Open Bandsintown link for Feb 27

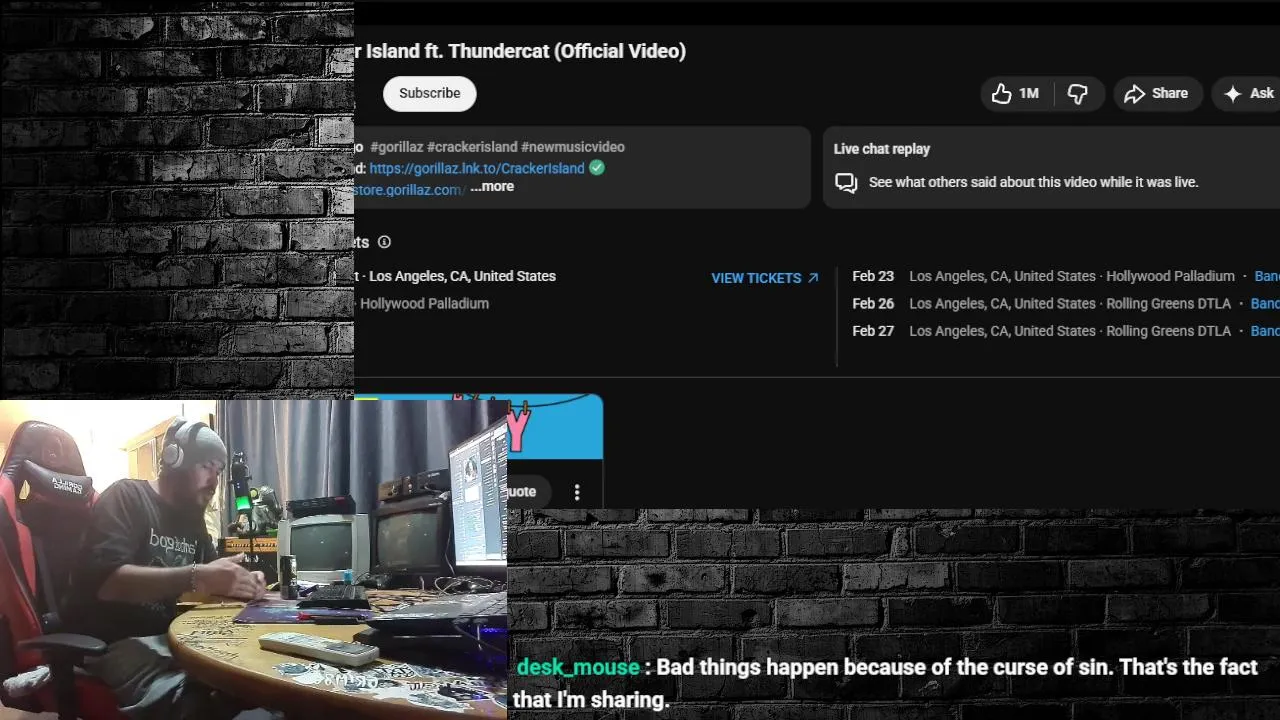pos(1265,331)
